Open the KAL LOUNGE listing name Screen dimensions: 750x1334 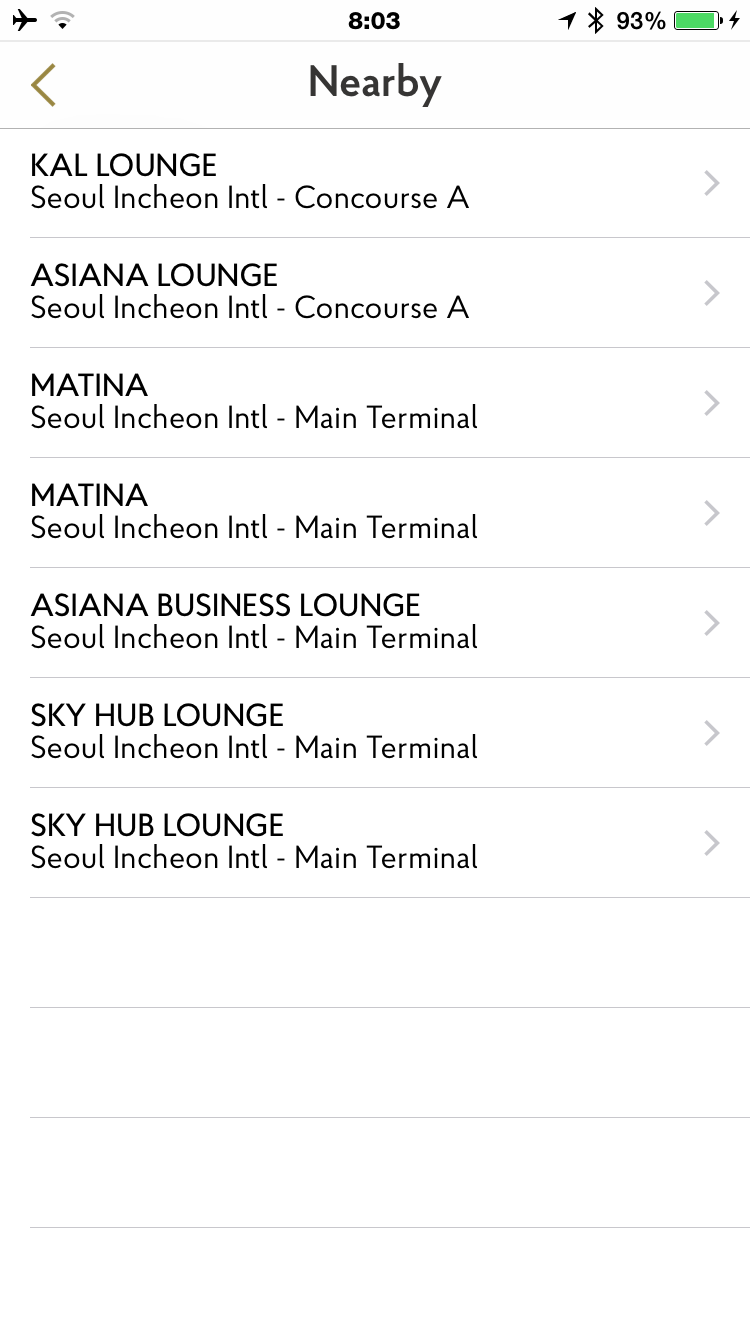(124, 165)
